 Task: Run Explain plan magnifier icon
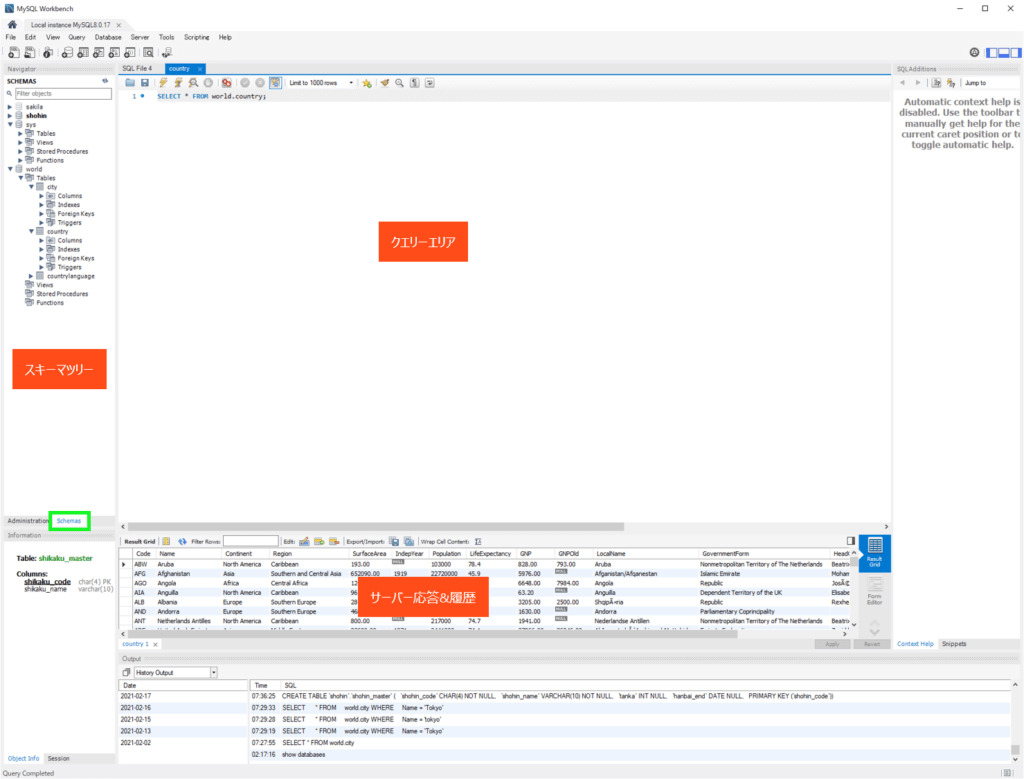193,83
